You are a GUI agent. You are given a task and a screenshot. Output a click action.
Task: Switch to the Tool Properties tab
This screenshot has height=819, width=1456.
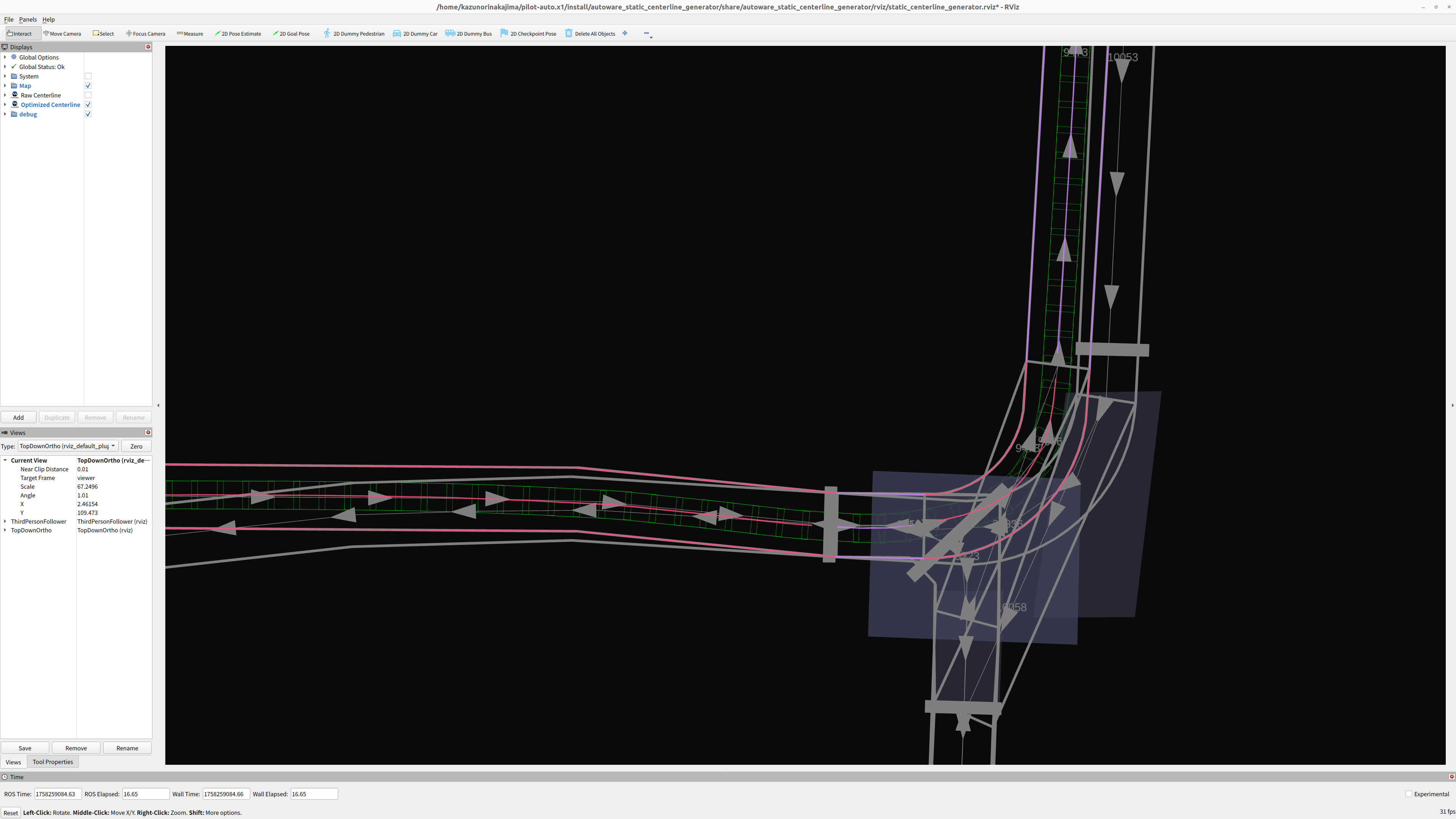click(53, 762)
